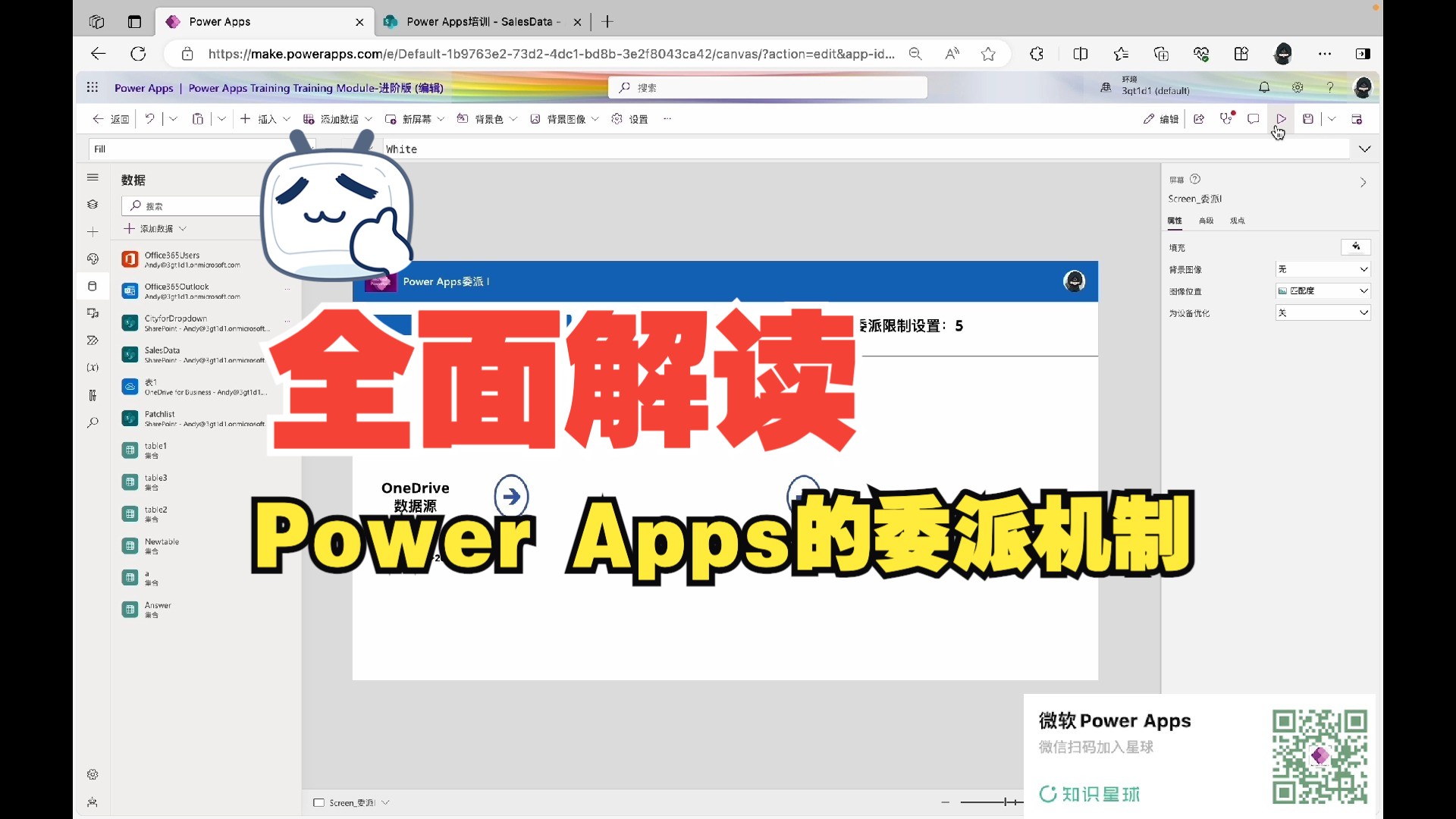Click the 返回 back button

coord(111,119)
